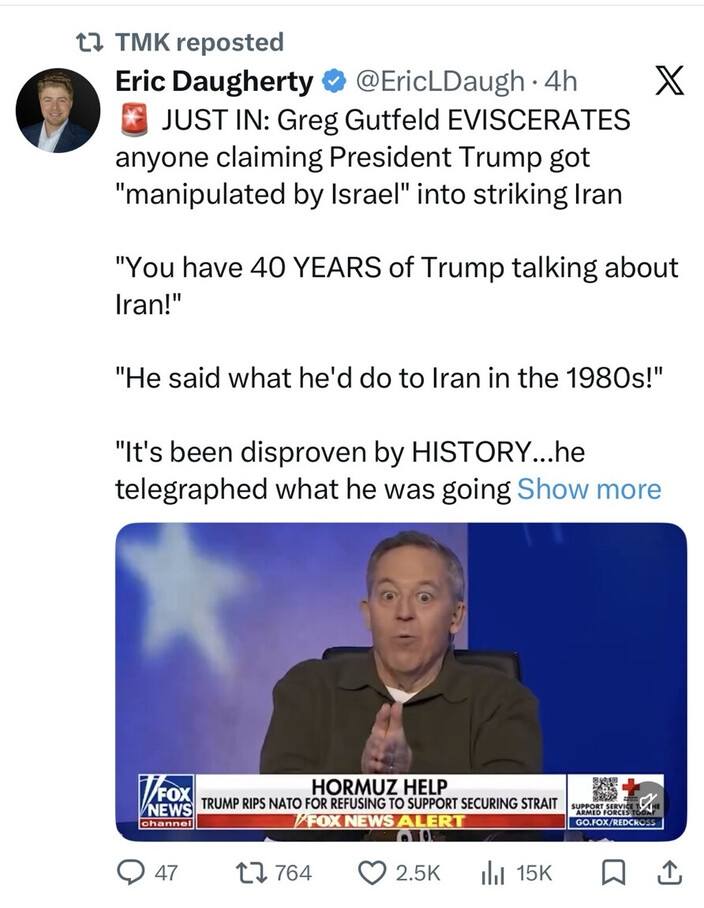Click the Eric Daugherty display name

pos(214,81)
